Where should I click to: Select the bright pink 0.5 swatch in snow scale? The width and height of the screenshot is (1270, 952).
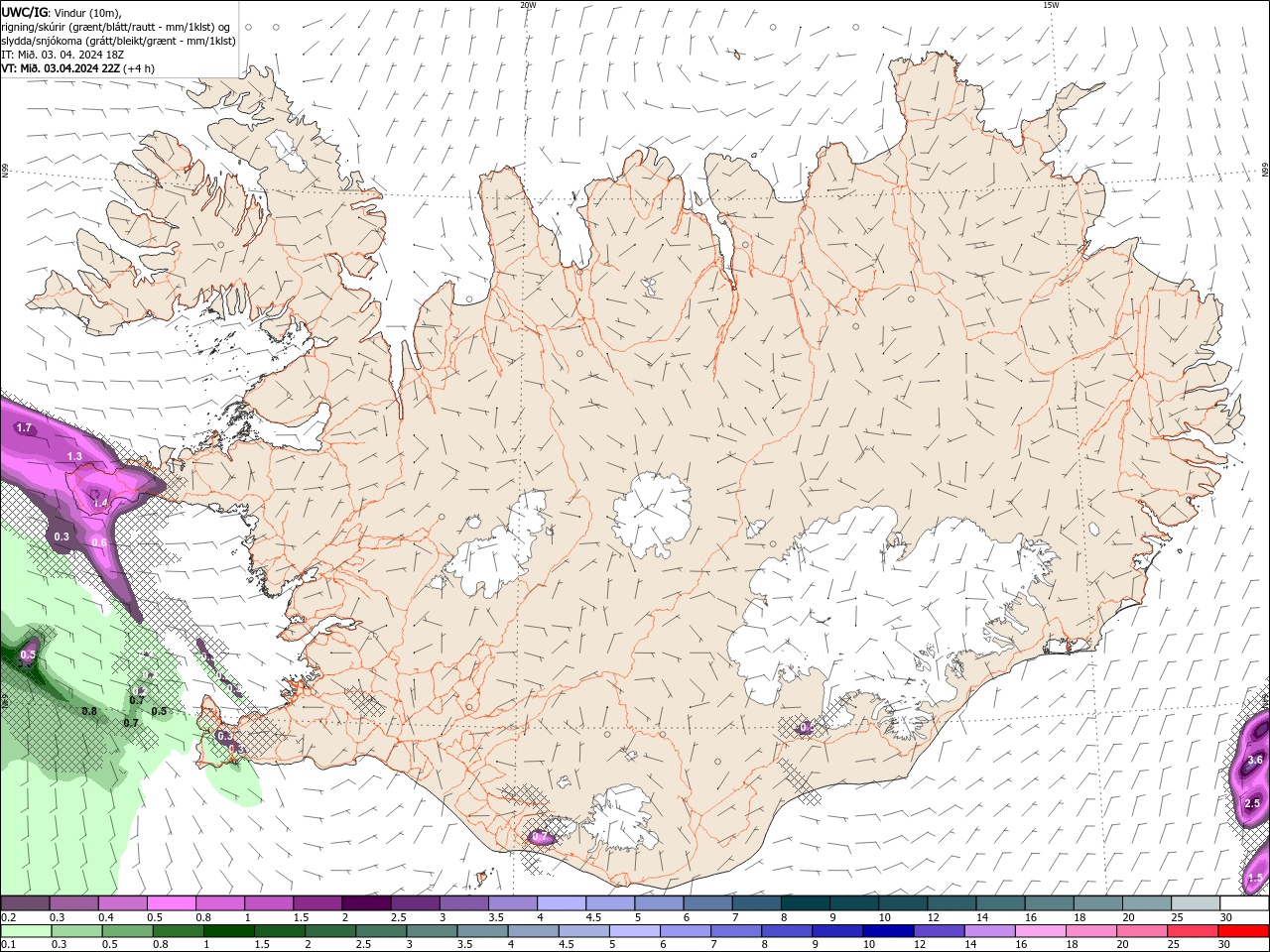[x=171, y=903]
